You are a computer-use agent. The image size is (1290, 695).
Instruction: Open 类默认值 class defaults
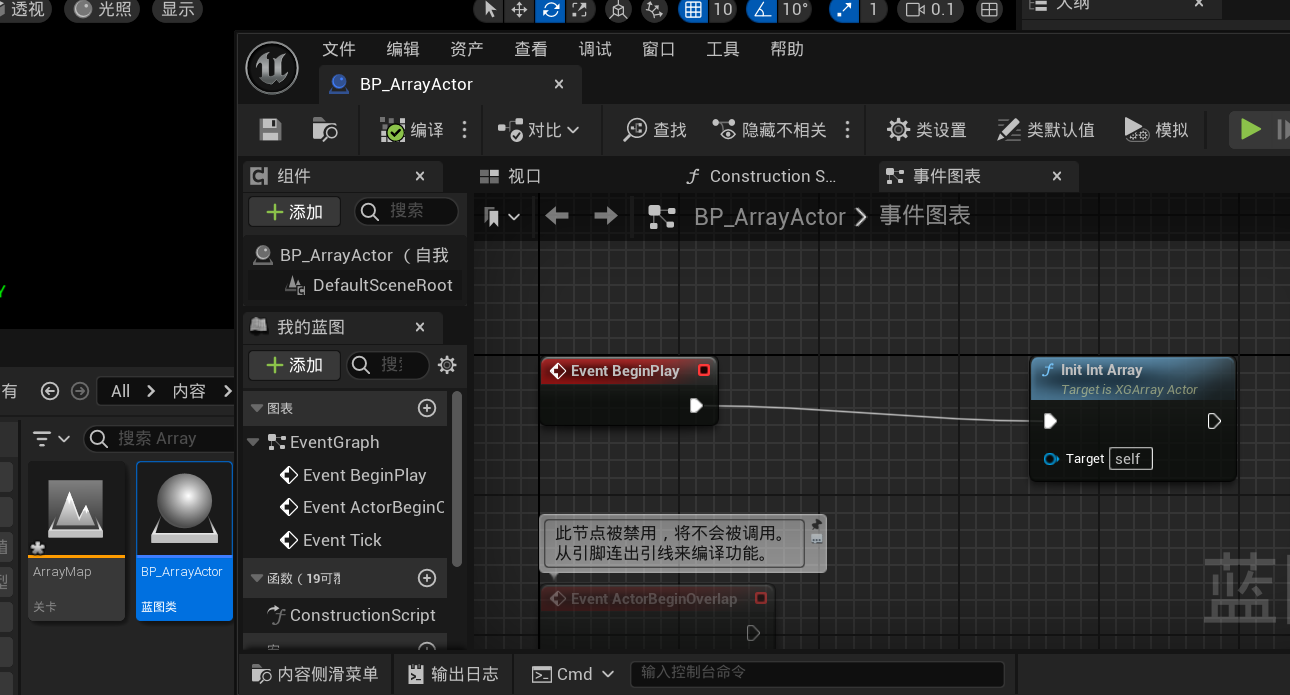point(1046,130)
